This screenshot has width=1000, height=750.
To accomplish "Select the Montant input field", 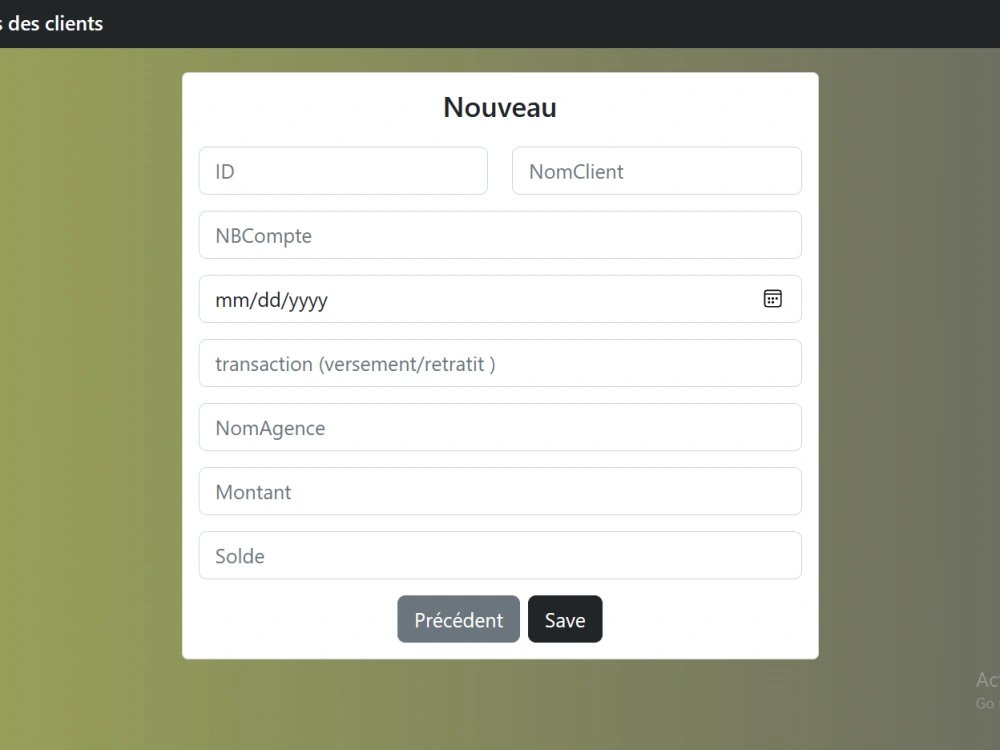I will coord(500,491).
